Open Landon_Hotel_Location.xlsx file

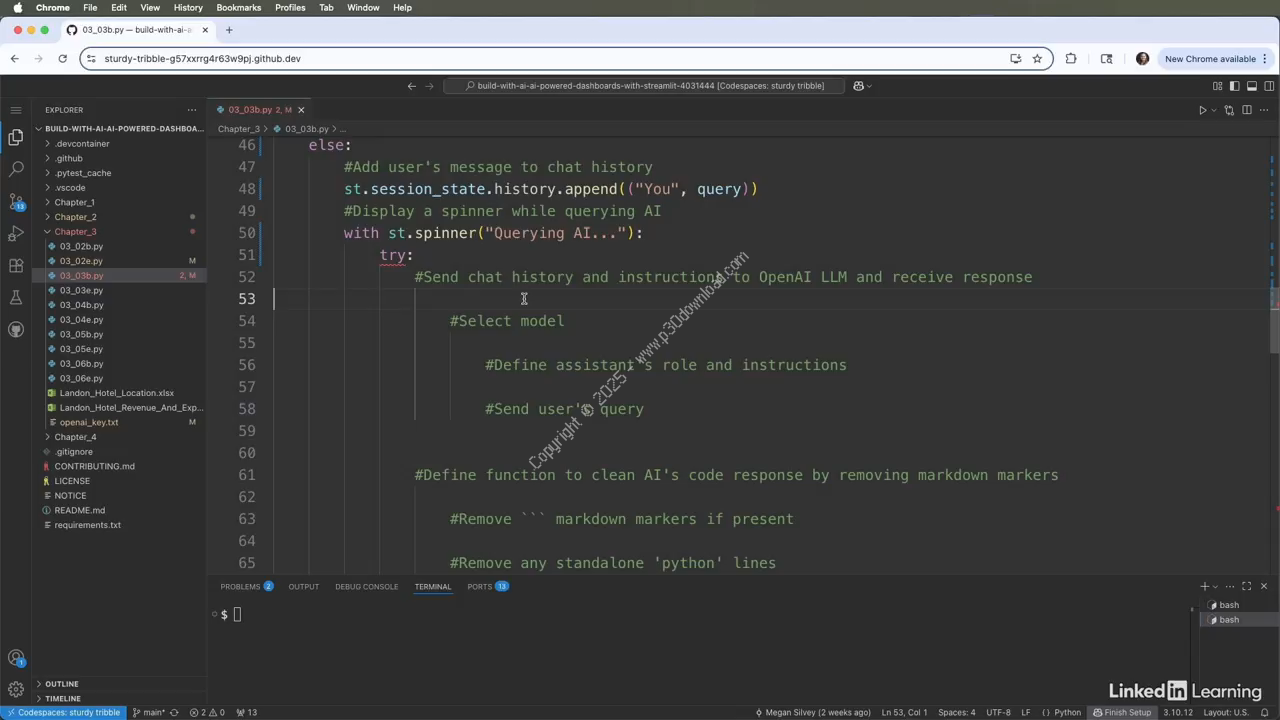coord(116,393)
